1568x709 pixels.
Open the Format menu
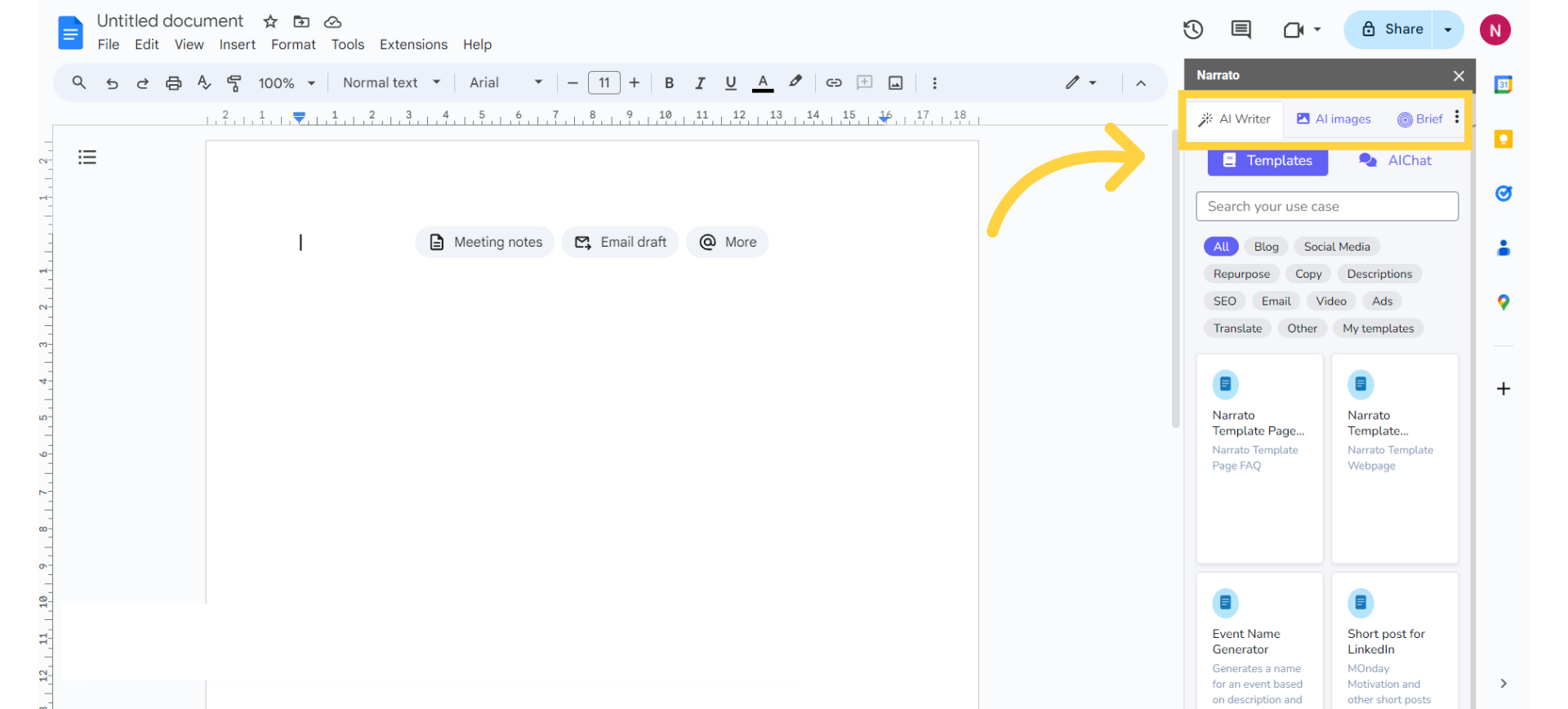point(293,44)
